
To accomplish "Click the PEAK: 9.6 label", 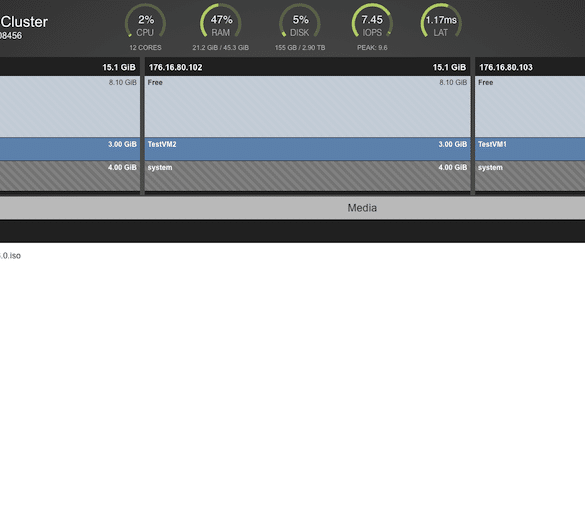I will (372, 48).
